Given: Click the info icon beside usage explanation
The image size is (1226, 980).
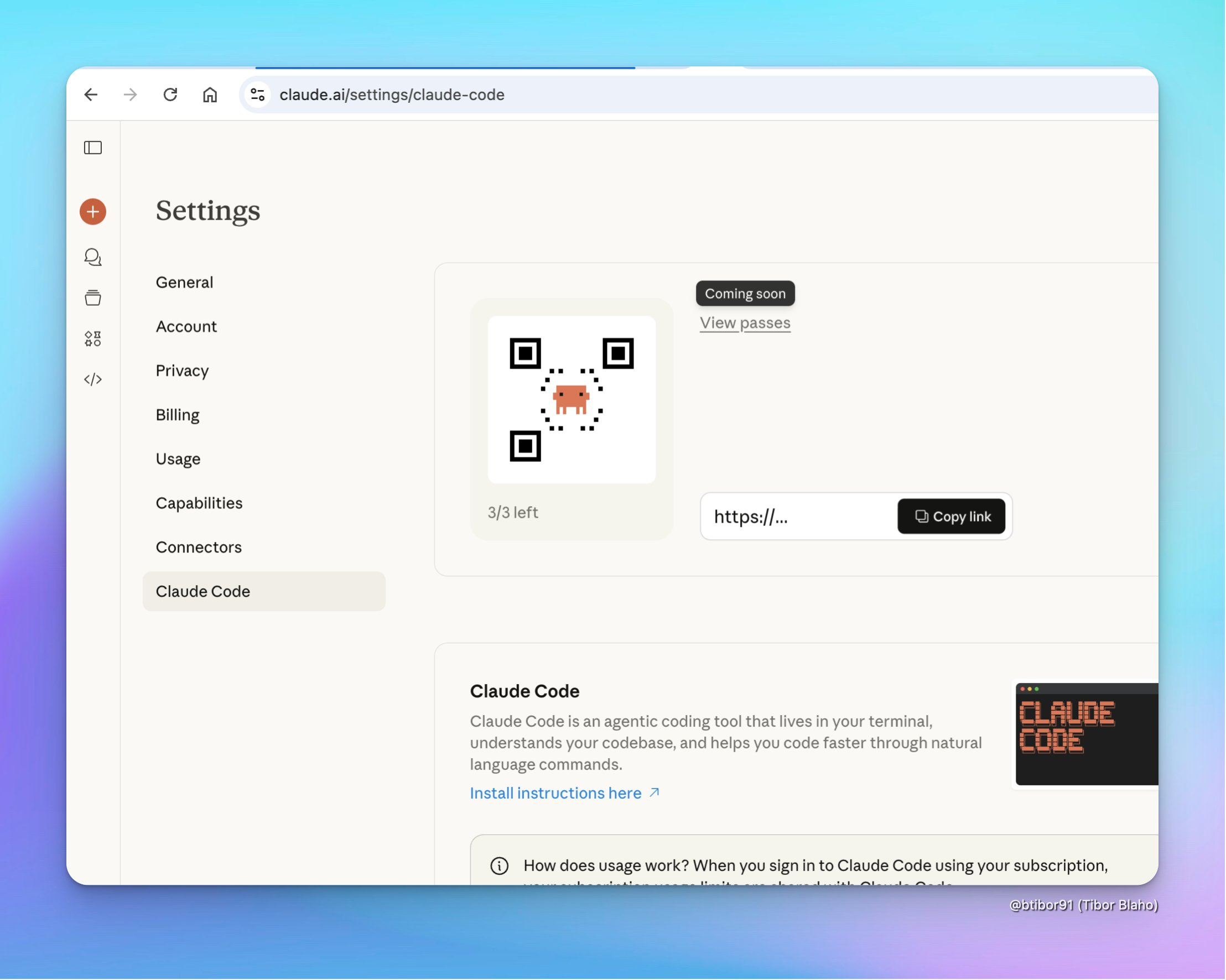Looking at the screenshot, I should (499, 865).
